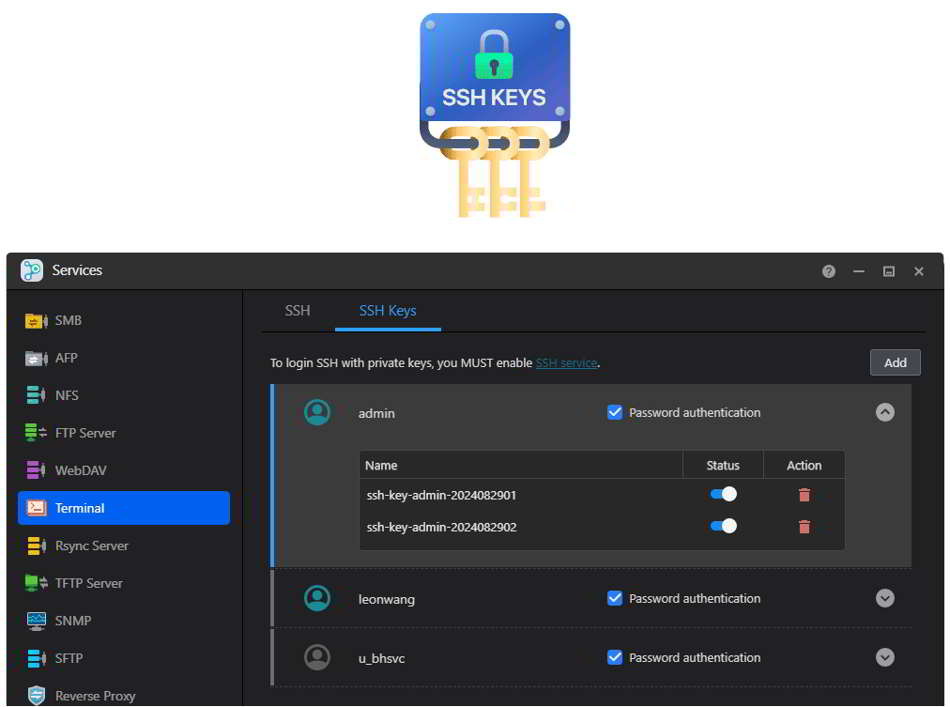Select the WebDAV icon

point(36,470)
